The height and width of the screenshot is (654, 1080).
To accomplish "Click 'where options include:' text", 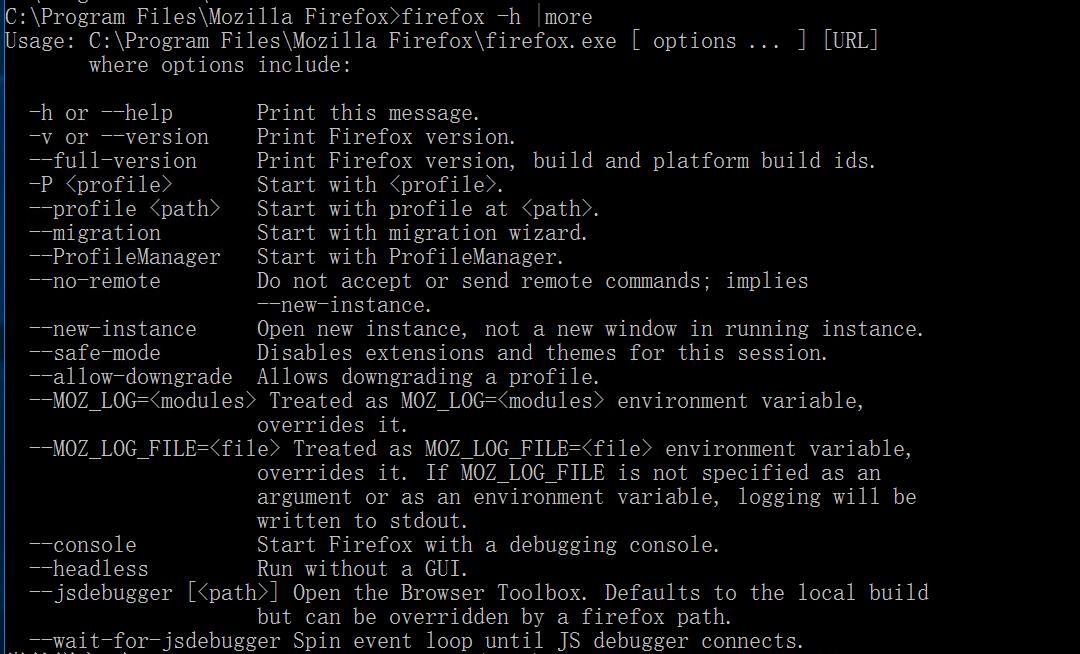I will pos(220,65).
